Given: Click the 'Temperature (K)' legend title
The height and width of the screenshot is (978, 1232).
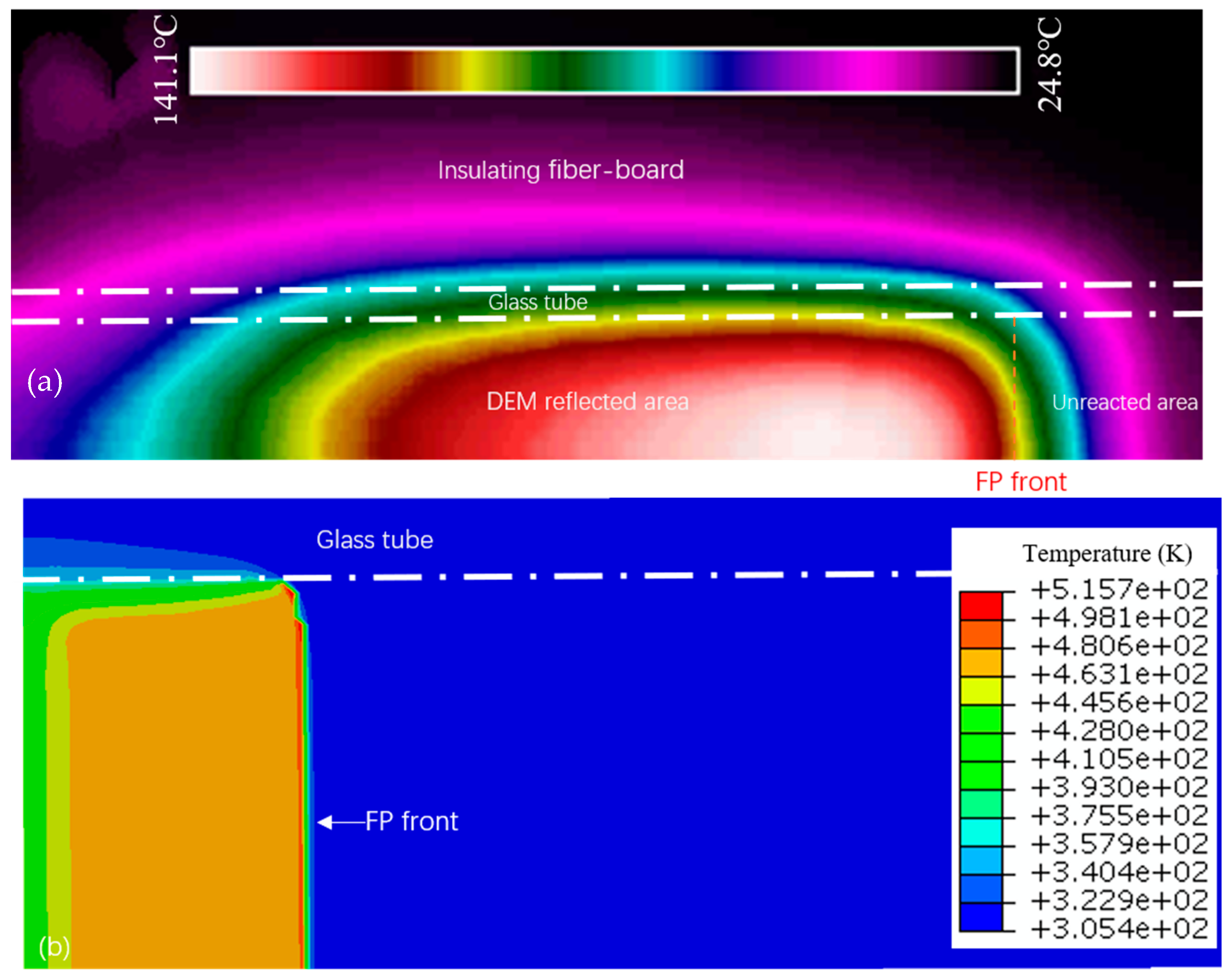Looking at the screenshot, I should (x=1107, y=553).
